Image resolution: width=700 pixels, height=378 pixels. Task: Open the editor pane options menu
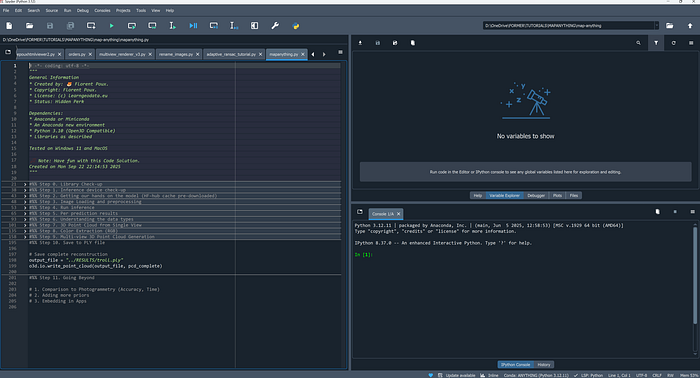(x=340, y=52)
